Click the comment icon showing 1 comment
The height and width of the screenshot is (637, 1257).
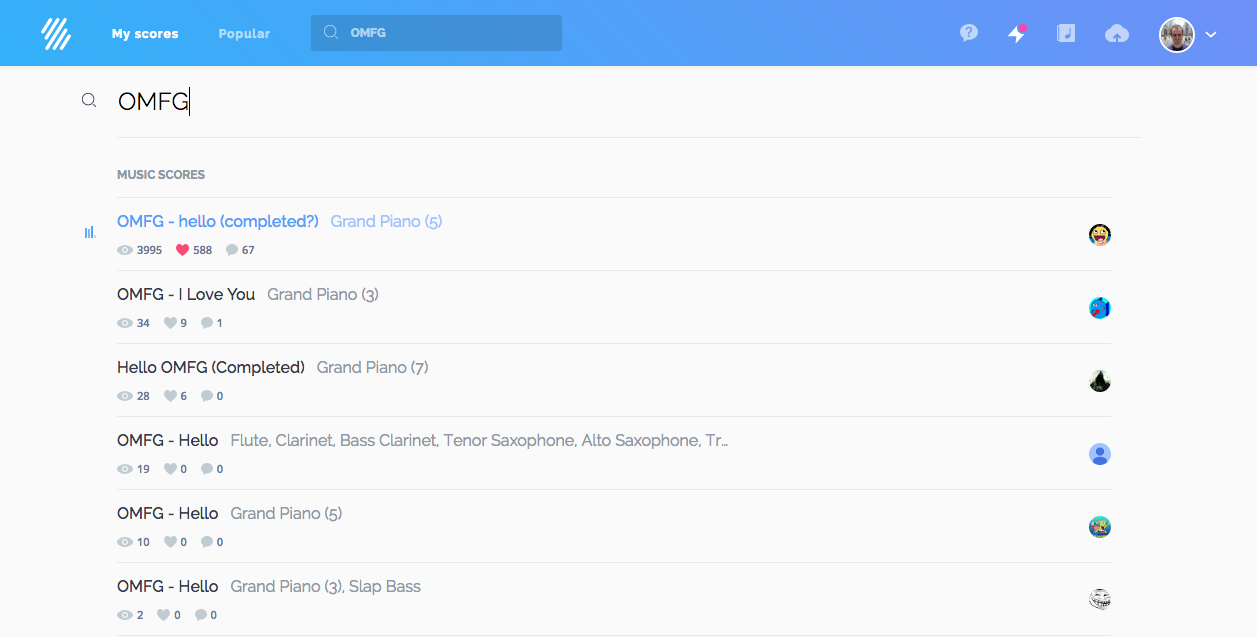[x=207, y=323]
